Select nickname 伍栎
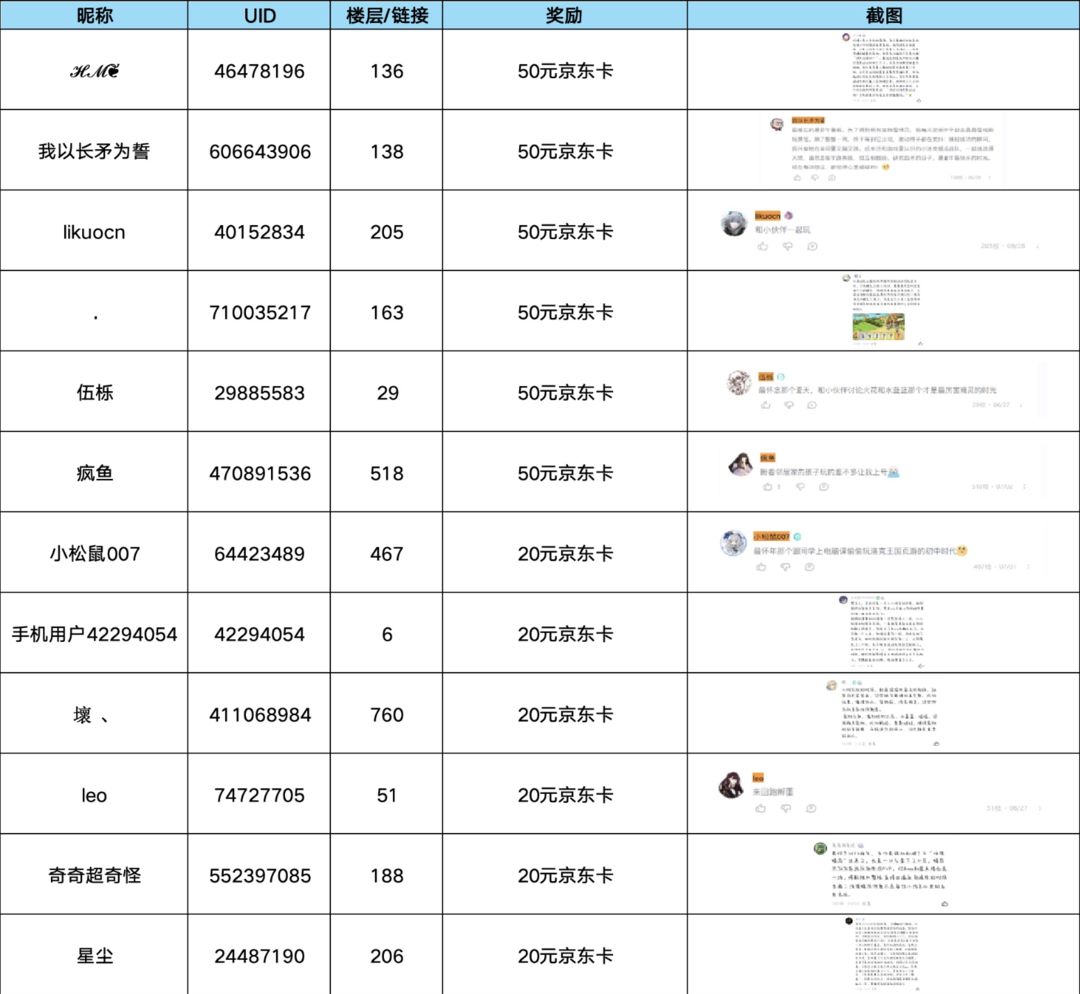Image resolution: width=1080 pixels, height=994 pixels. [94, 393]
